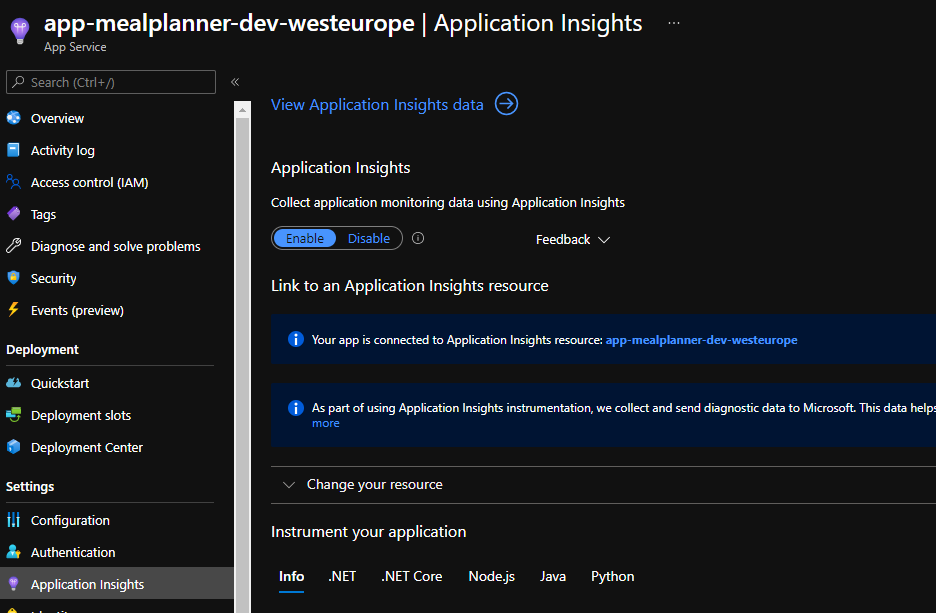The height and width of the screenshot is (613, 936).
Task: Open View Application Insights data link
Action: pos(377,104)
